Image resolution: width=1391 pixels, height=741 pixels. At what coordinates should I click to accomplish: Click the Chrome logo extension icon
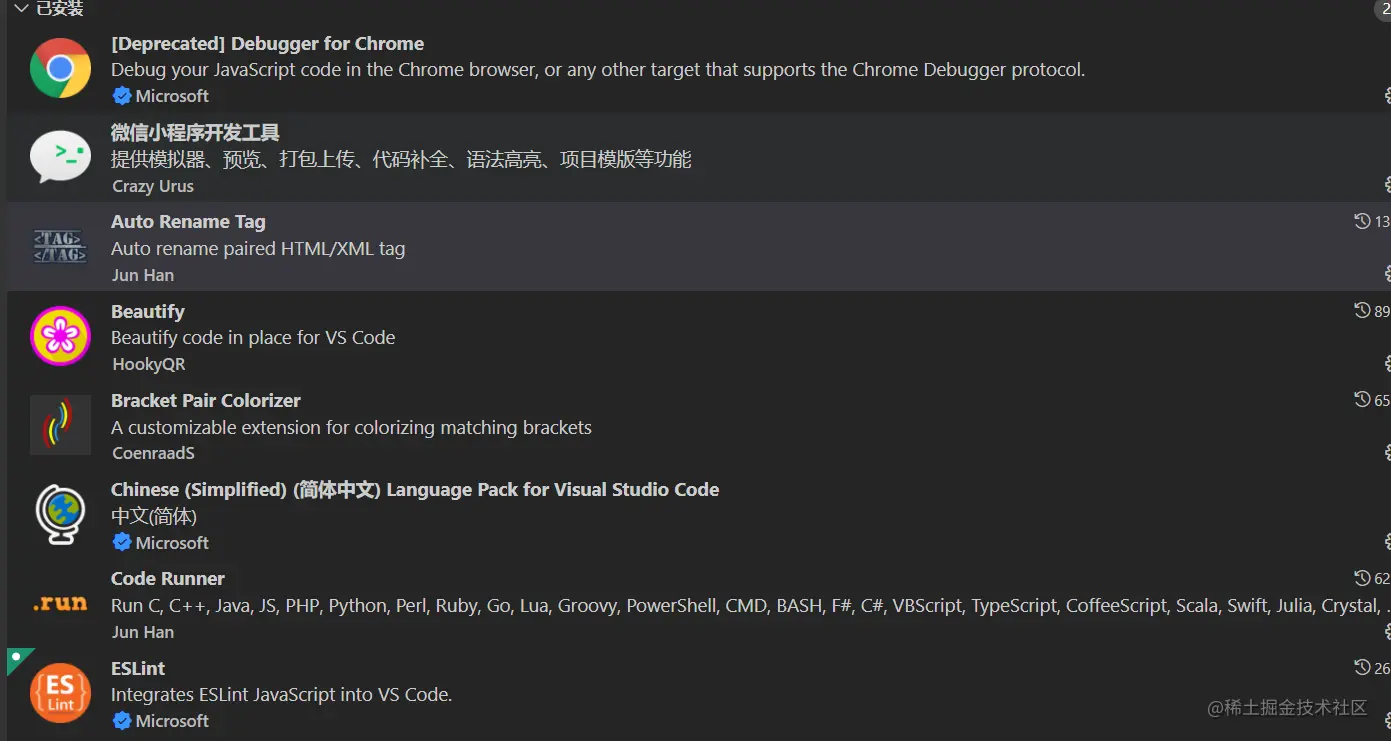click(60, 68)
